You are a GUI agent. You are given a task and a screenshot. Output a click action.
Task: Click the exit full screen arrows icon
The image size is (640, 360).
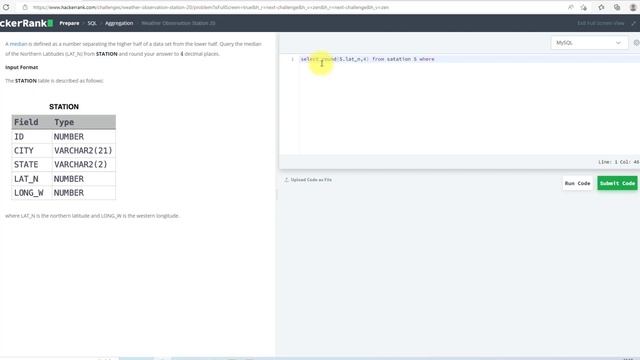click(x=634, y=23)
